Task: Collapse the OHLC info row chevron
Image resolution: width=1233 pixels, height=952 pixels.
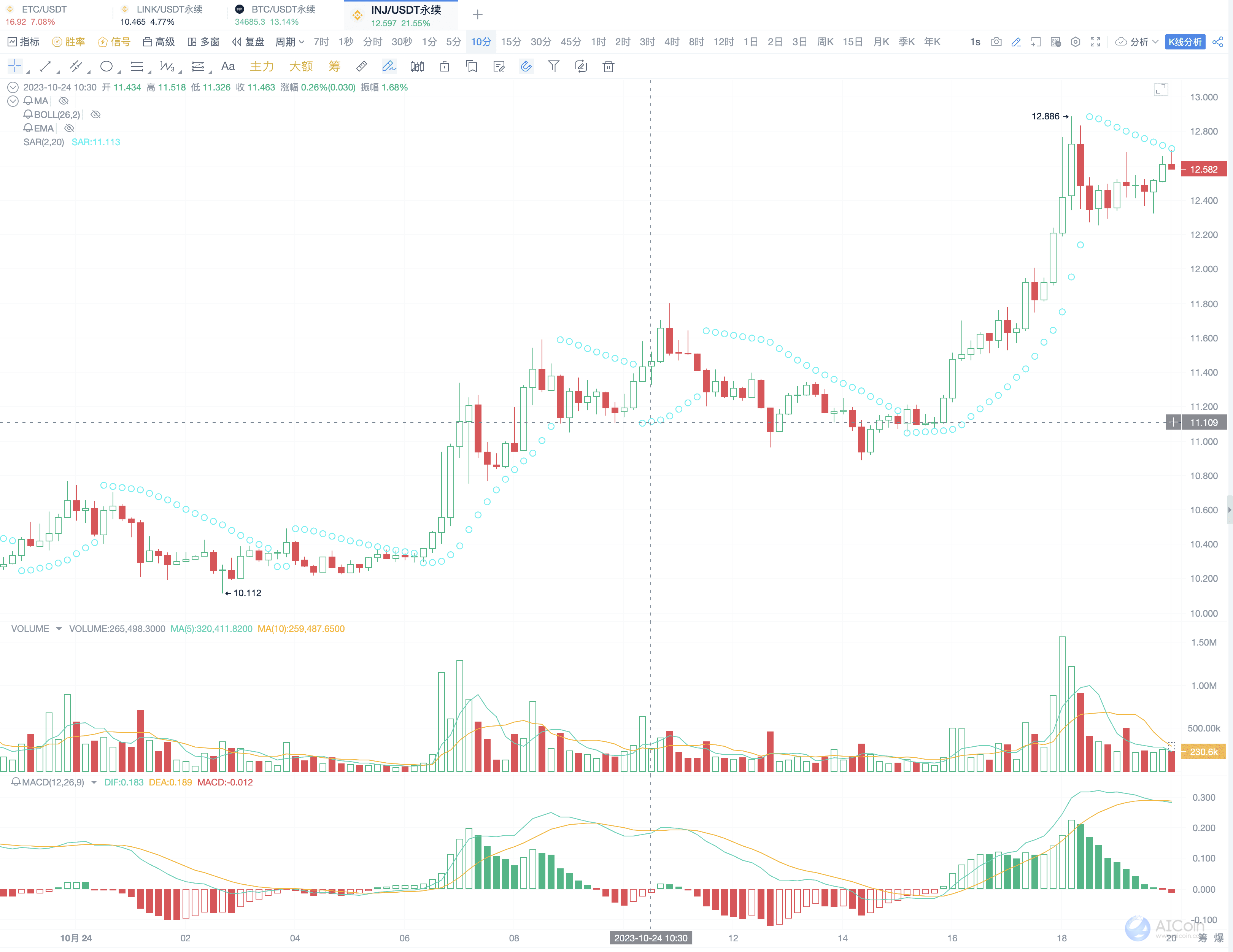Action: 13,87
